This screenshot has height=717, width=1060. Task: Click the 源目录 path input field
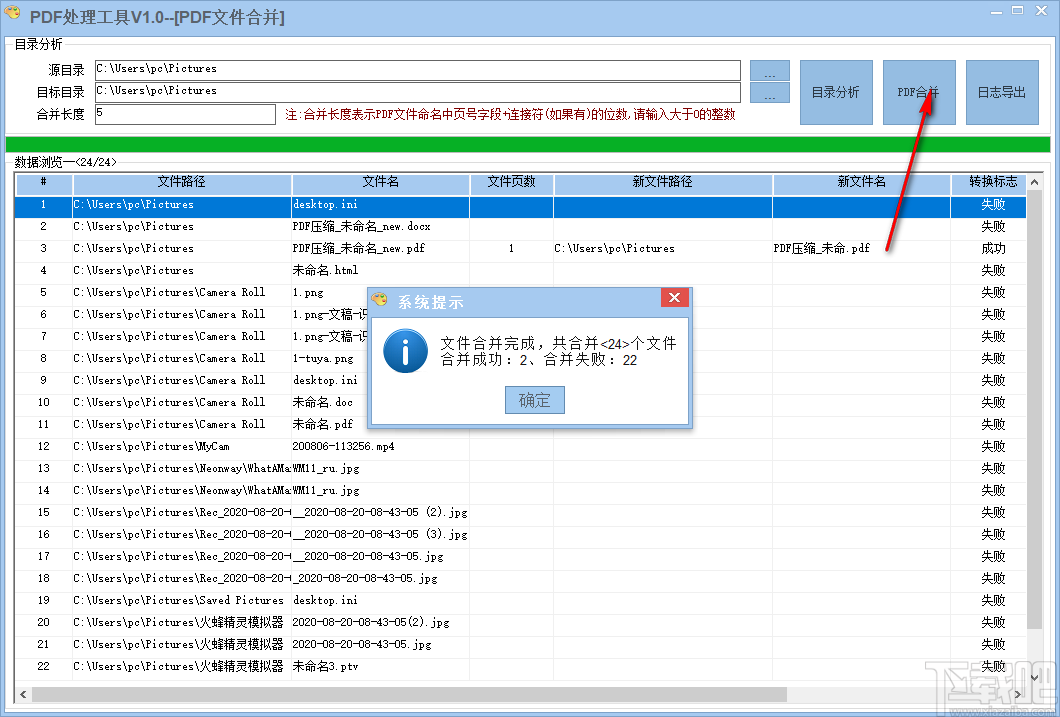415,69
